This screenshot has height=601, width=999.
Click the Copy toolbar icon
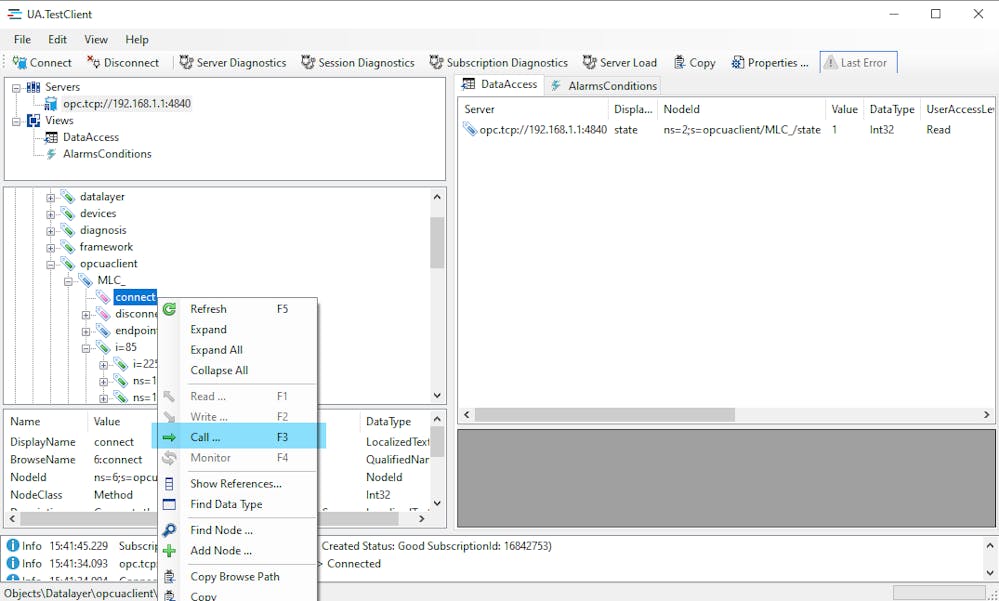(694, 62)
